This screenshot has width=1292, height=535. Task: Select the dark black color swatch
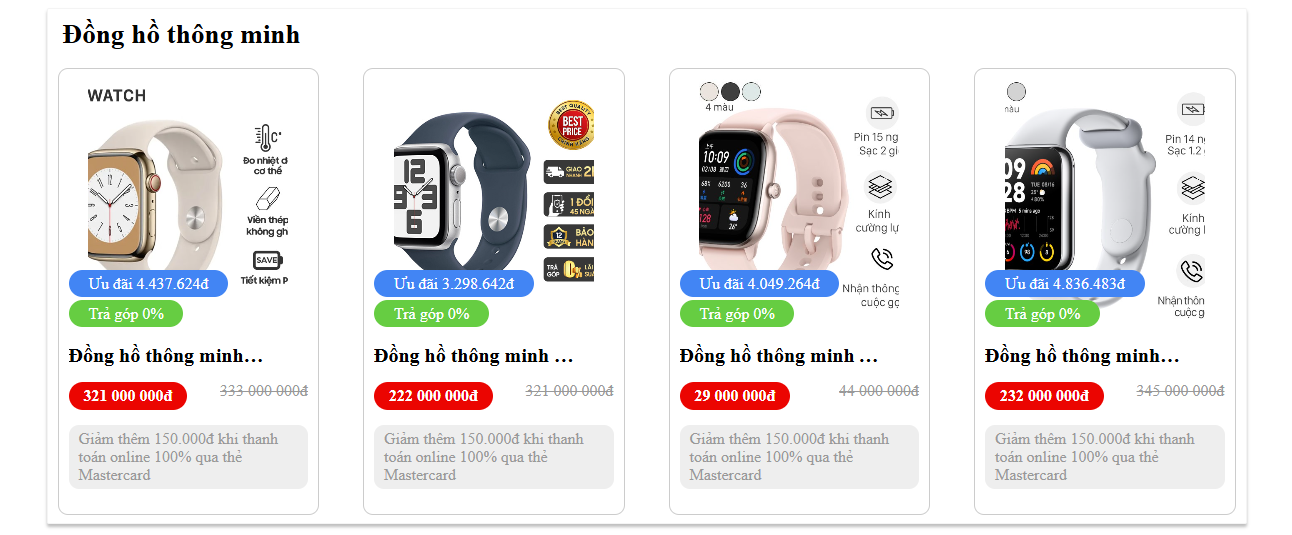coord(730,91)
